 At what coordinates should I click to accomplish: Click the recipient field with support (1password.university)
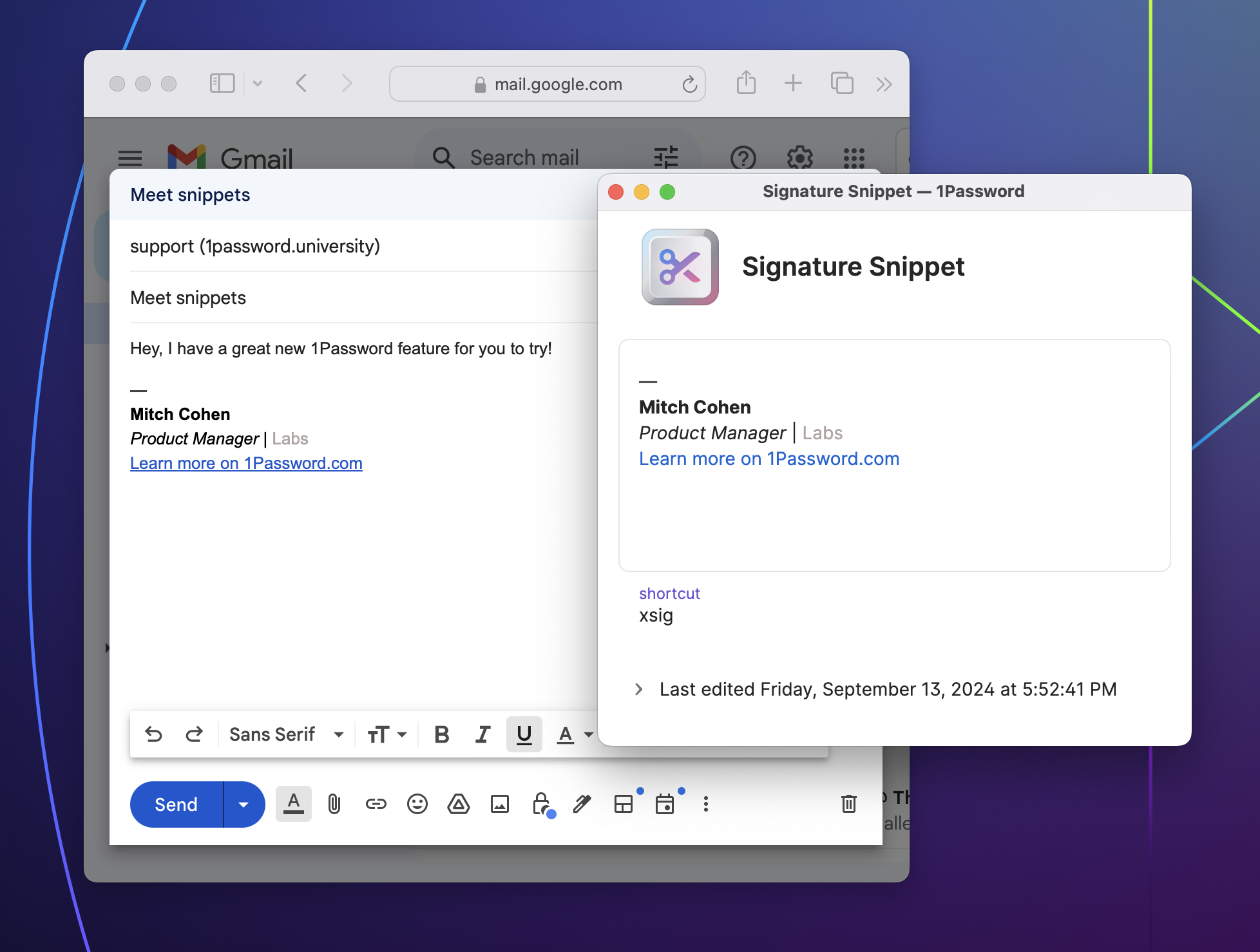click(x=364, y=246)
